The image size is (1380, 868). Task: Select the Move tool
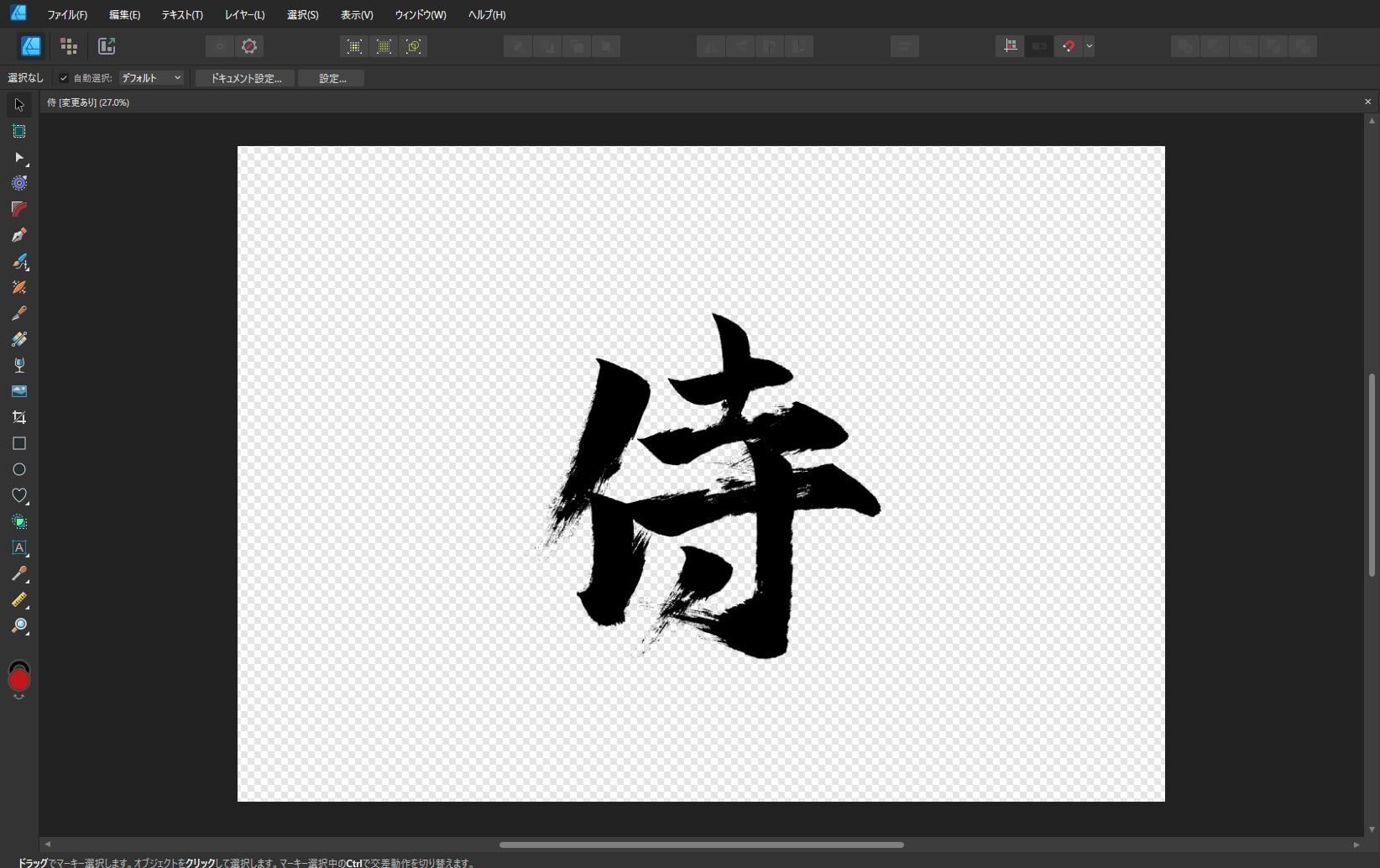coord(18,104)
